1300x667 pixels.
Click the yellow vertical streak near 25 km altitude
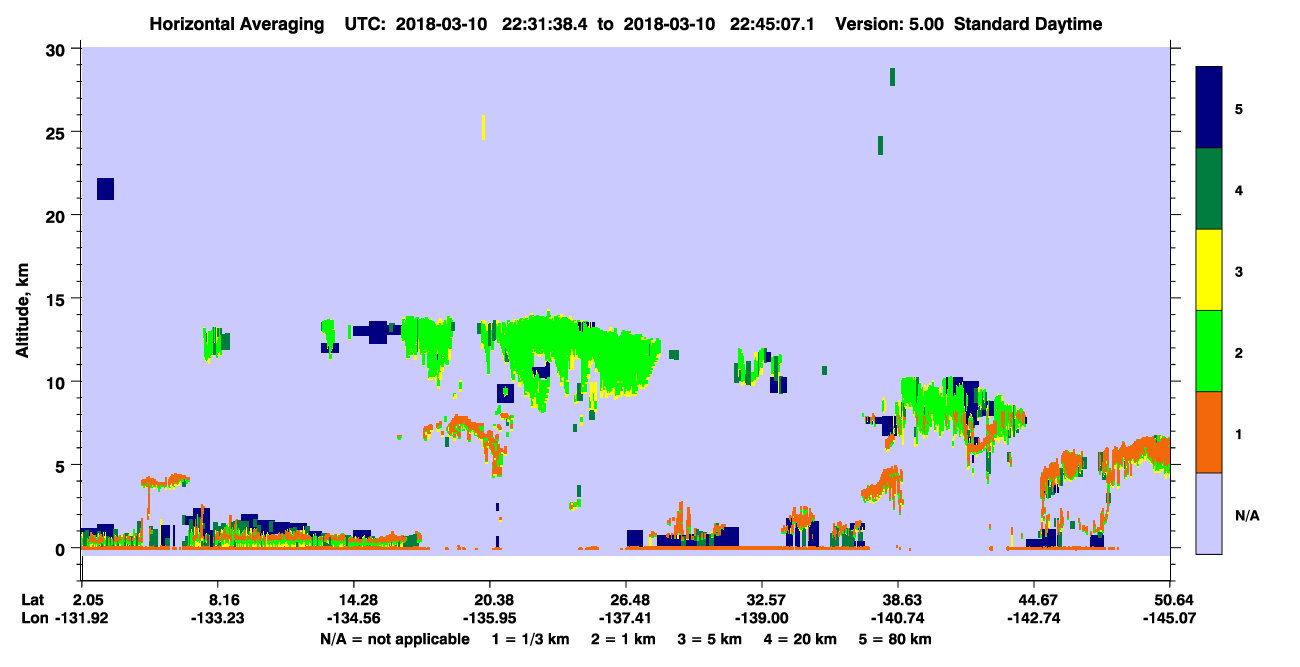[x=484, y=127]
